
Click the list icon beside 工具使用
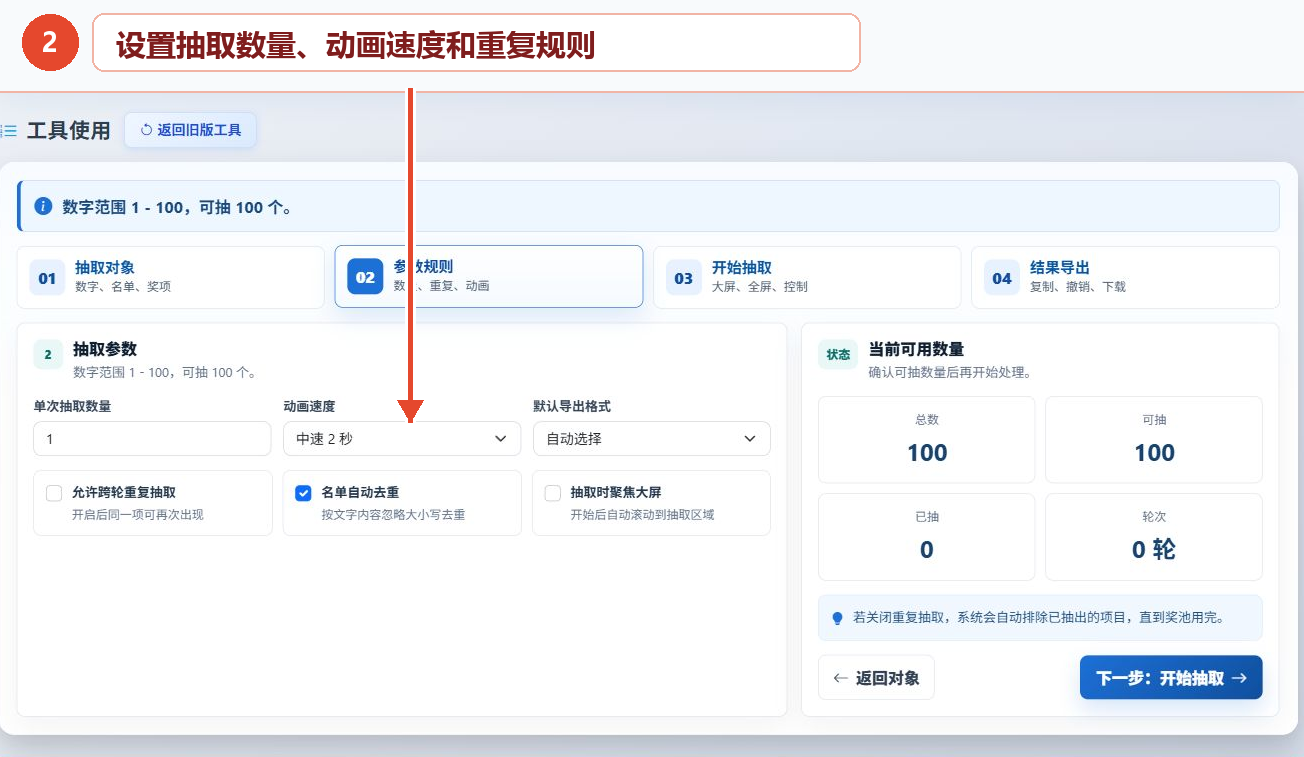tap(9, 130)
